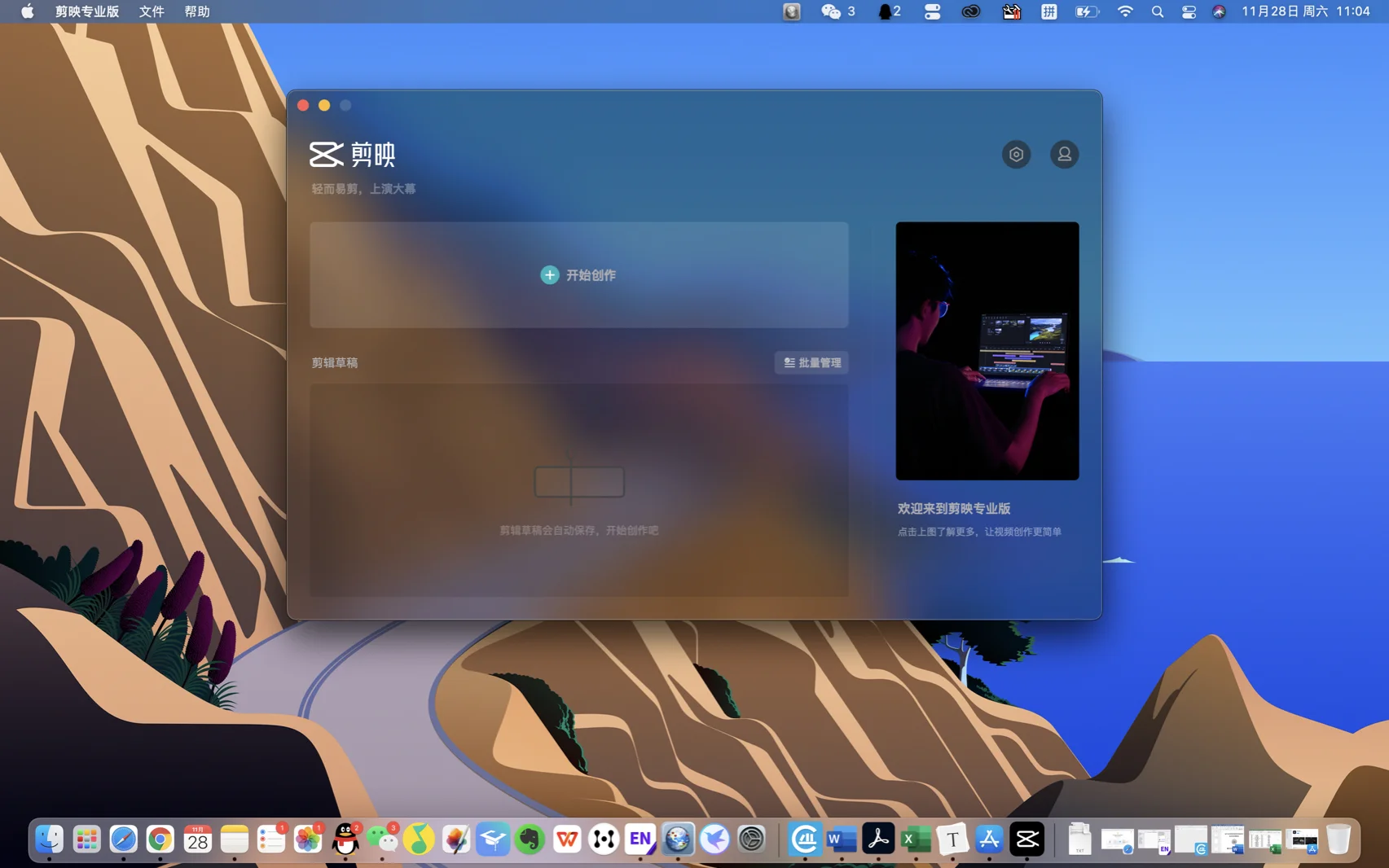Launch Safari from the Dock
The image size is (1389, 868).
point(124,839)
